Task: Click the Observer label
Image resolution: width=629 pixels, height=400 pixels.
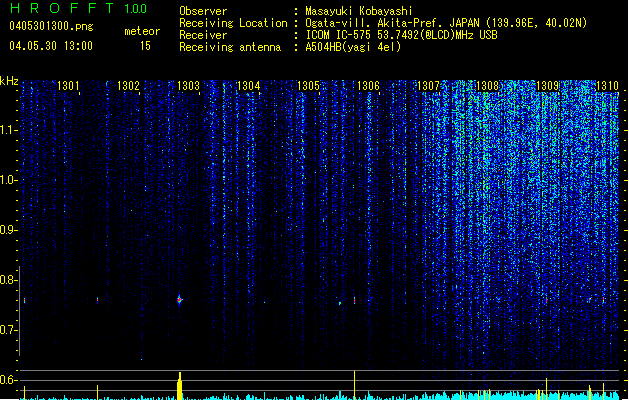Action: click(203, 11)
